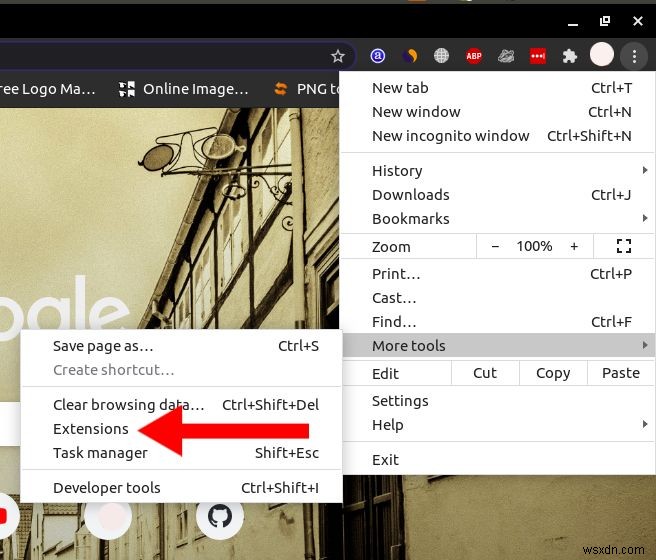This screenshot has height=560, width=656.
Task: Expand the More tools submenu
Action: [x=498, y=346]
